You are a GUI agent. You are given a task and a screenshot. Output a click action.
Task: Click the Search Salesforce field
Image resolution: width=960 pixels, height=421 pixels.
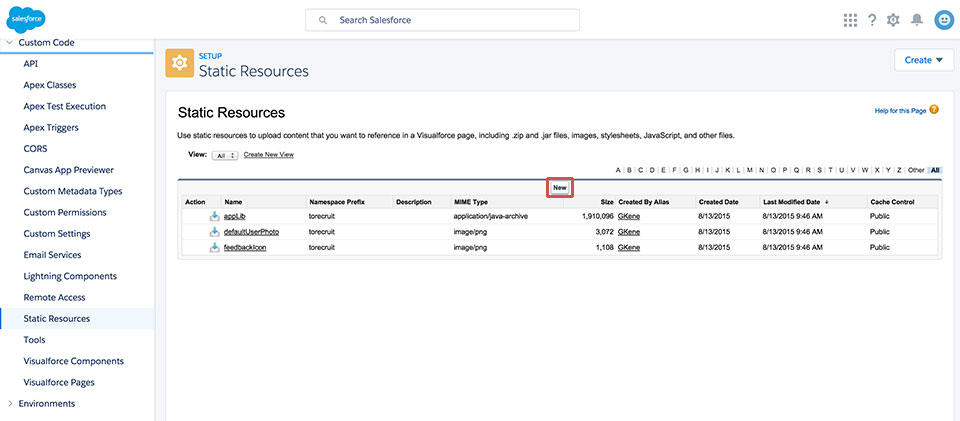tap(442, 20)
